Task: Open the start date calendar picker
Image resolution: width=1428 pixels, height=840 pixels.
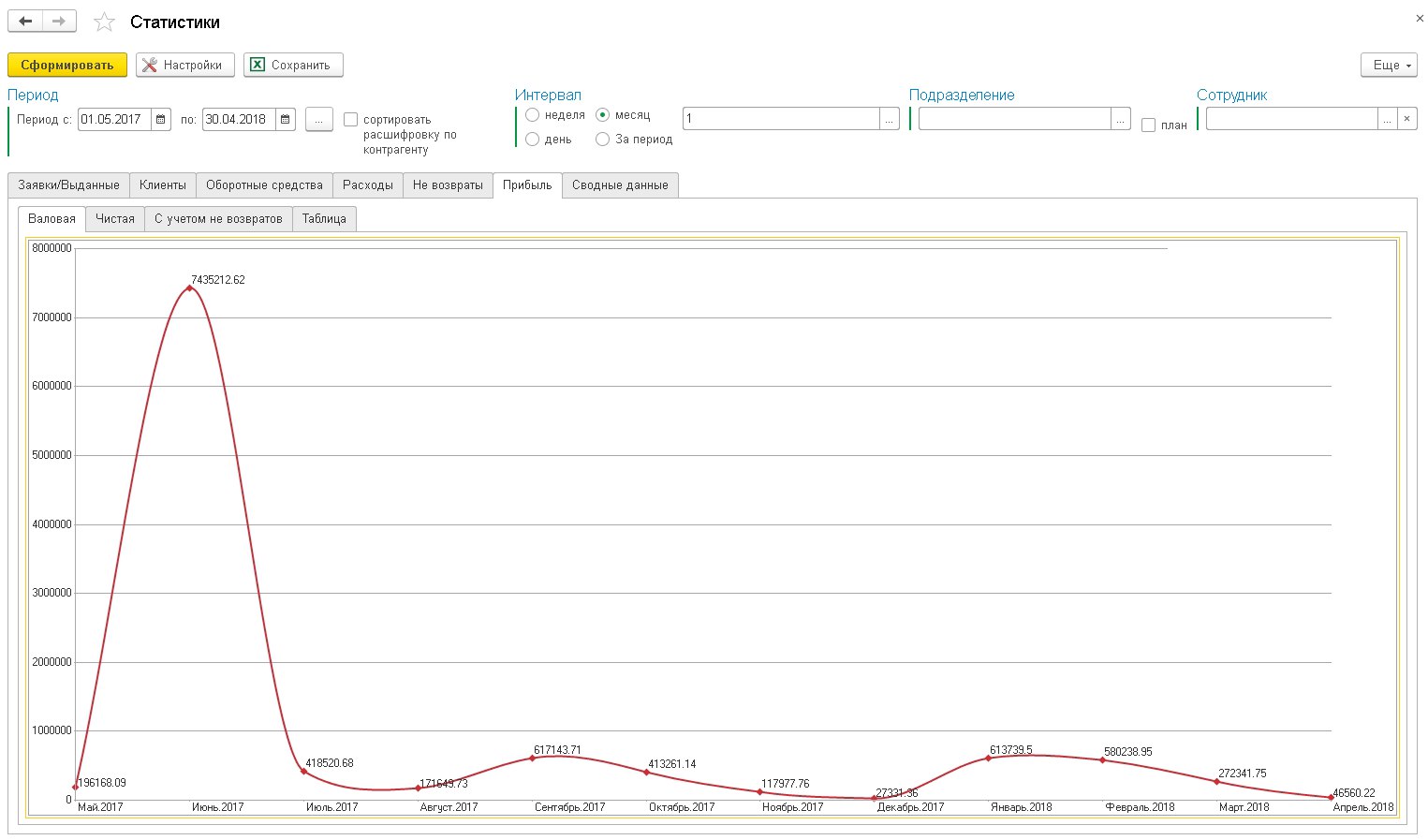Action: [x=161, y=120]
